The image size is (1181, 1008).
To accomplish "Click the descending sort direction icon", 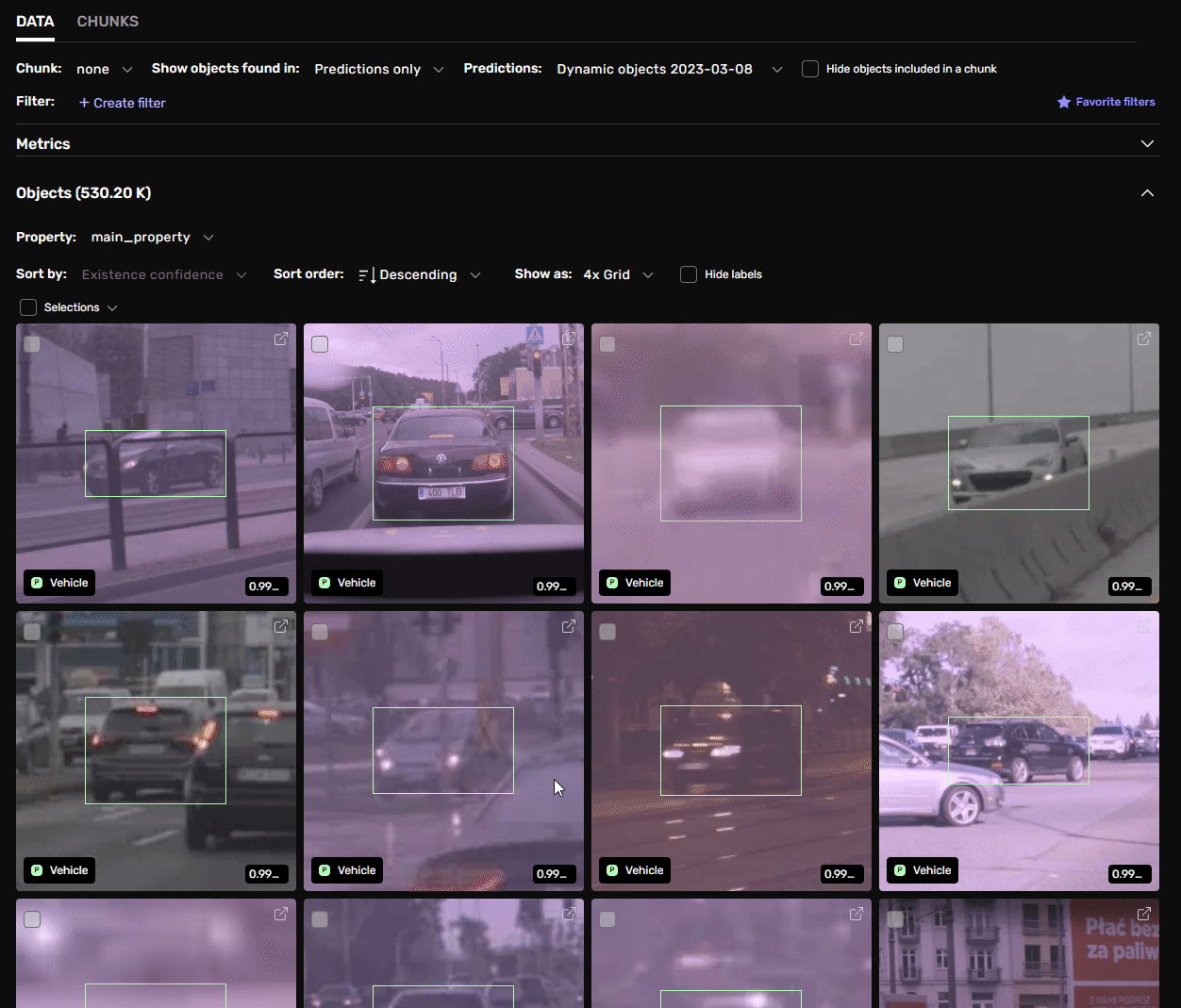I will pos(367,274).
